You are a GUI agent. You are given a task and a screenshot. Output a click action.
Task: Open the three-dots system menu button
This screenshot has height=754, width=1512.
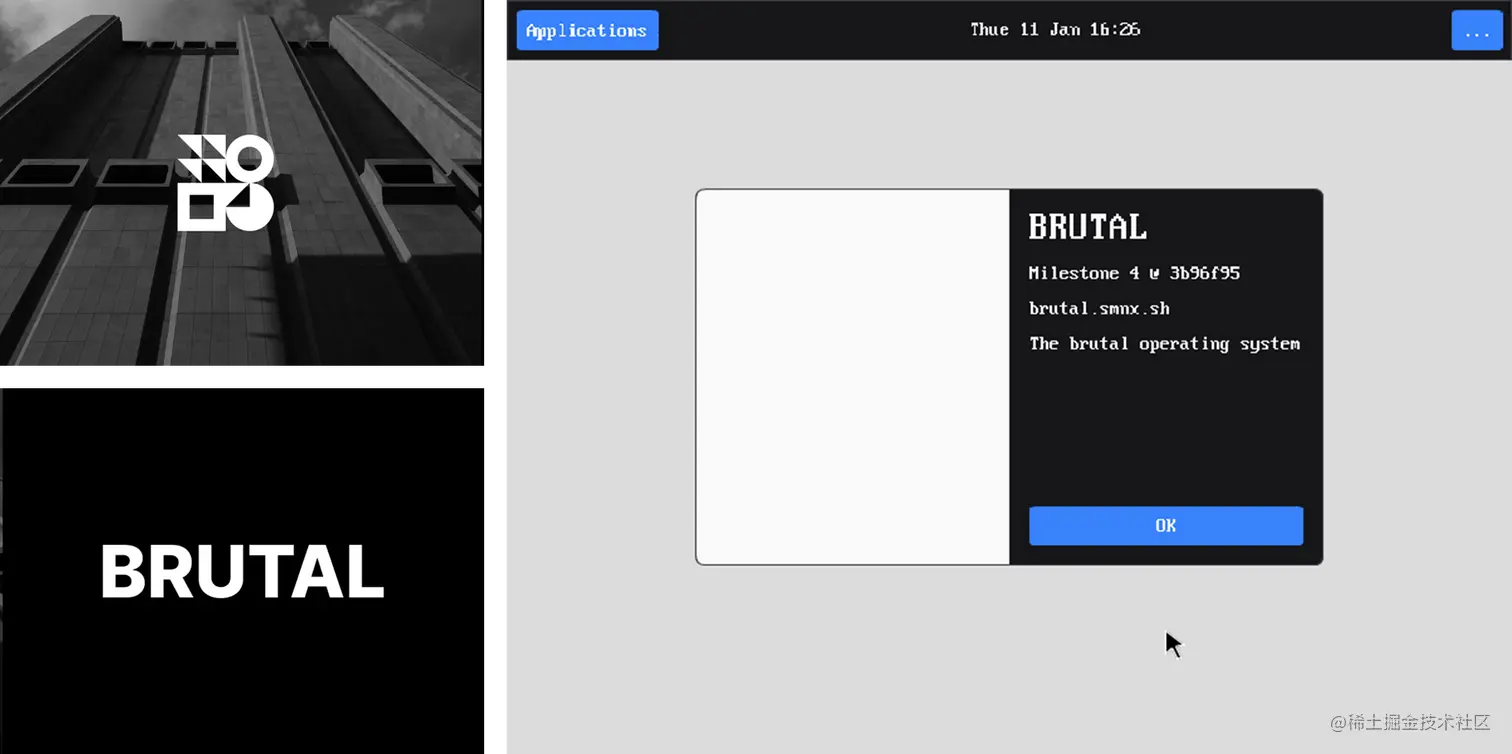(1477, 30)
